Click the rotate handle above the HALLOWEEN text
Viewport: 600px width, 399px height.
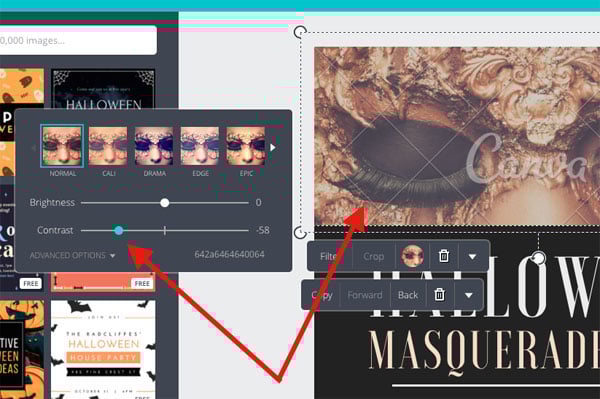(538, 258)
